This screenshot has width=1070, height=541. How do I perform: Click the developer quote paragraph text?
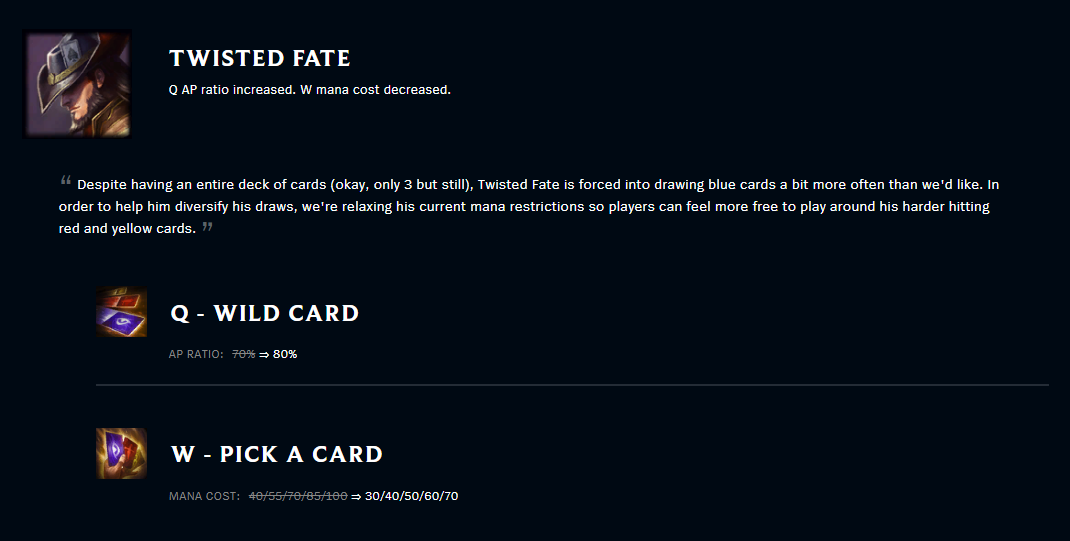coord(529,206)
